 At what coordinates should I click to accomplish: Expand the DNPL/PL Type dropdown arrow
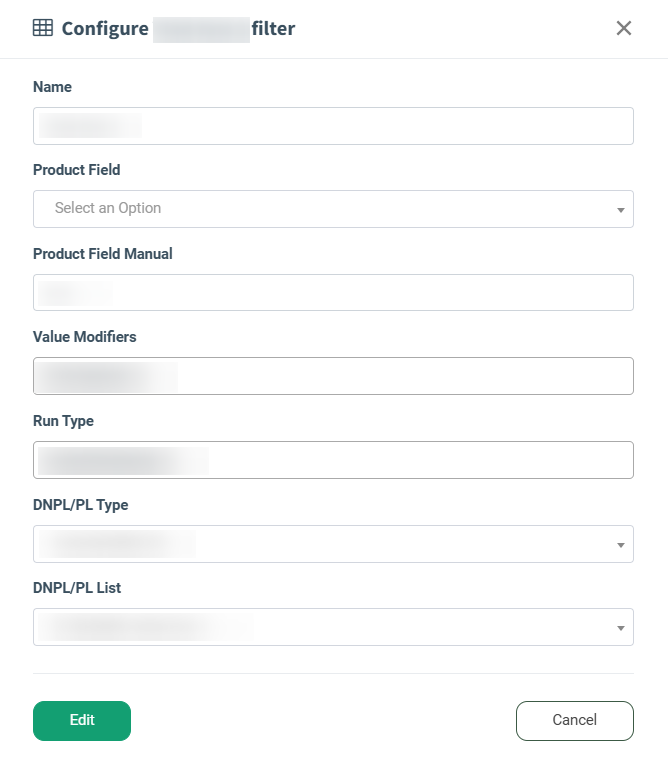click(620, 545)
